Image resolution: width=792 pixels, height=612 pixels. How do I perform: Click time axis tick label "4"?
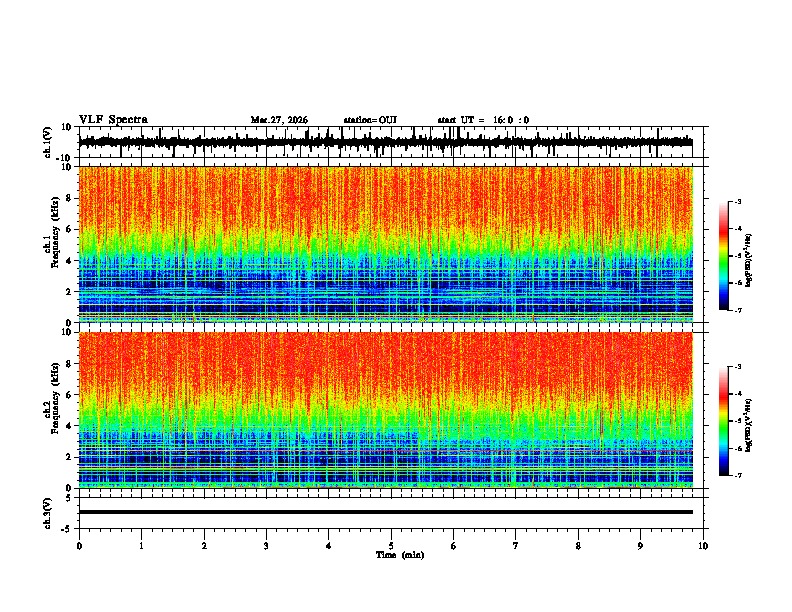point(328,546)
